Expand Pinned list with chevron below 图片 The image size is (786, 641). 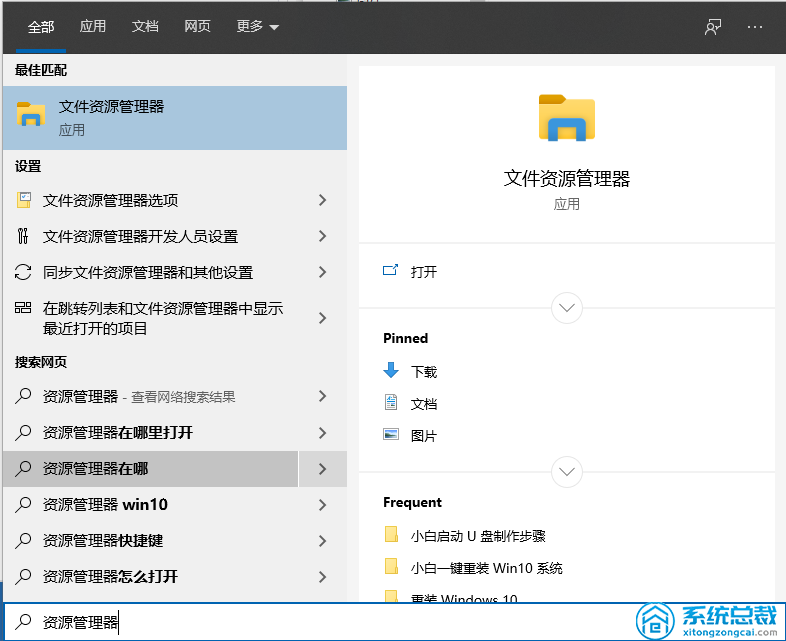tap(566, 472)
